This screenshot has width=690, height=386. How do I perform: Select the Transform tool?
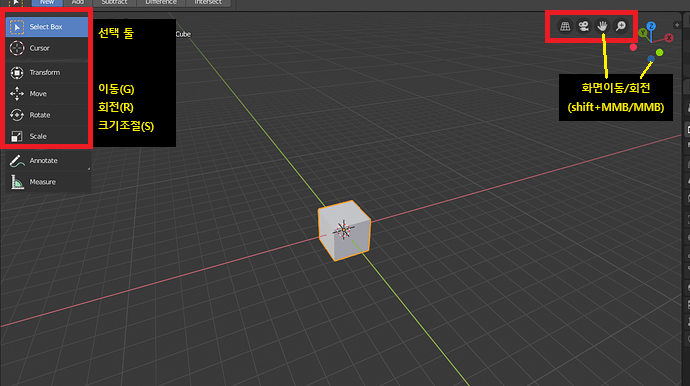47,73
